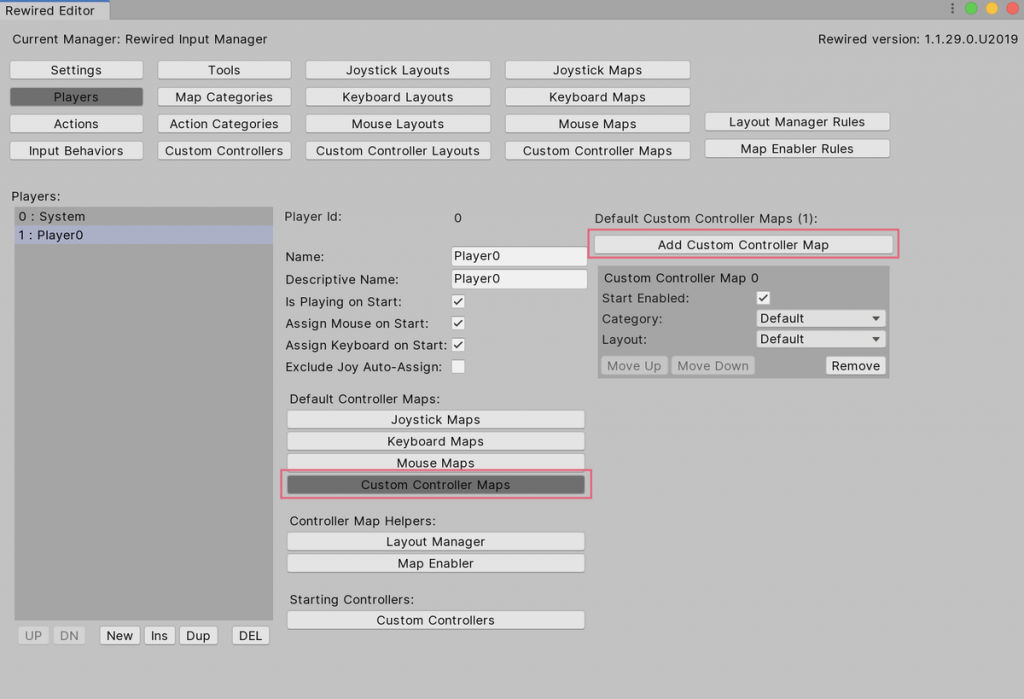Remove Custom Controller Map 0
Viewport: 1024px width, 699px height.
pos(856,366)
